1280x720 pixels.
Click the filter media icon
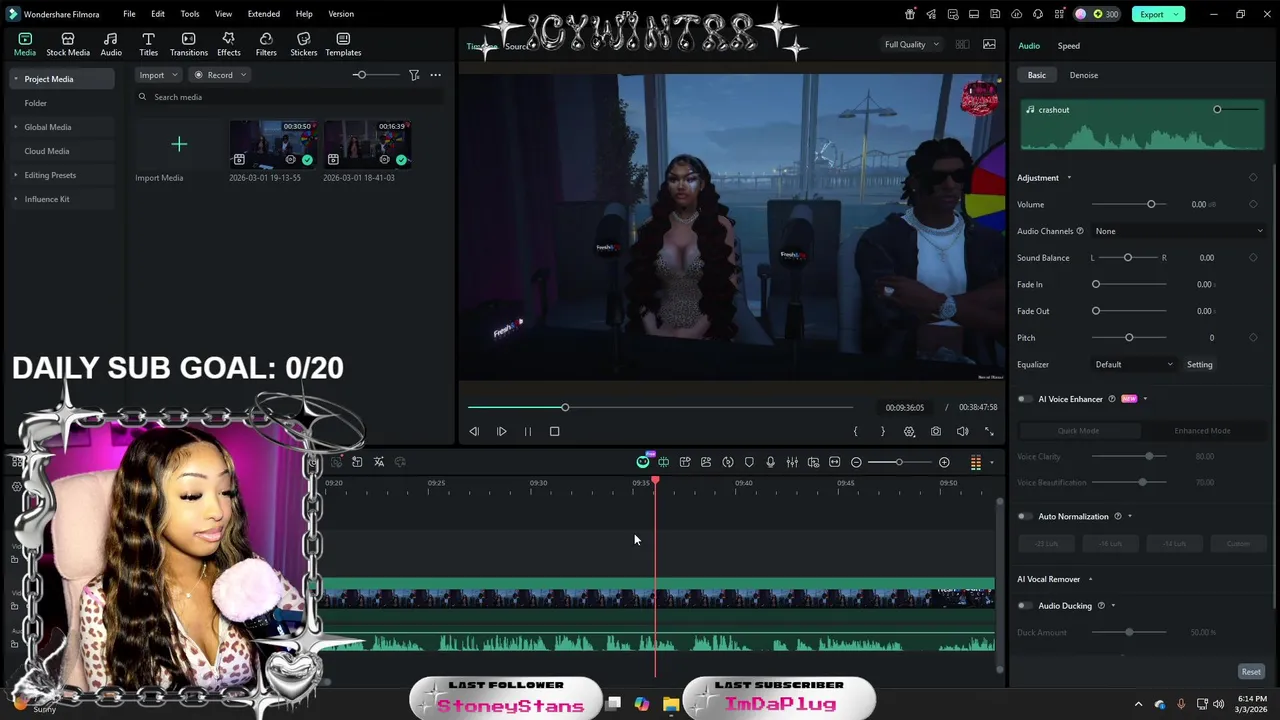tap(414, 75)
